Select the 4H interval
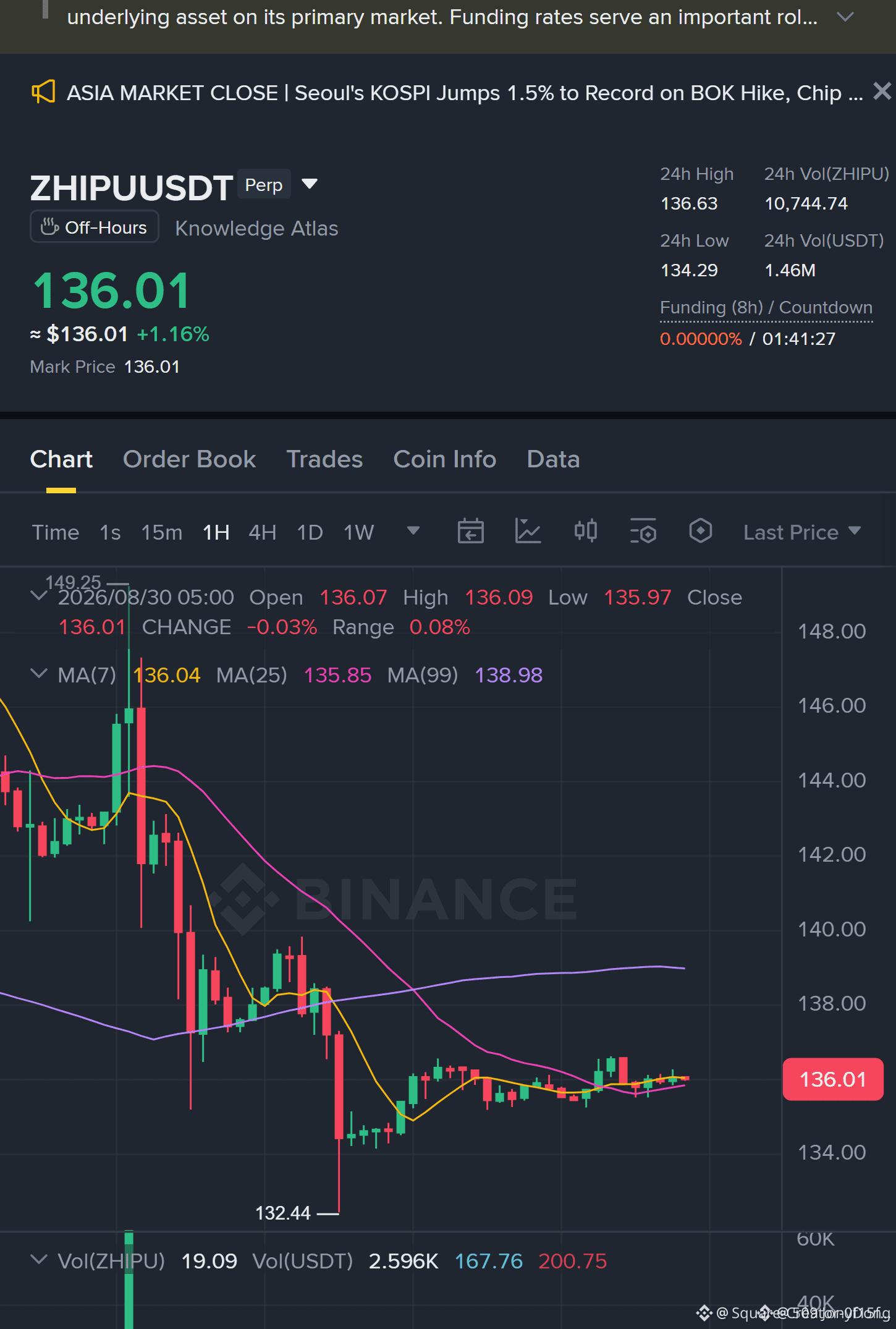Viewport: 896px width, 1329px height. click(x=262, y=532)
